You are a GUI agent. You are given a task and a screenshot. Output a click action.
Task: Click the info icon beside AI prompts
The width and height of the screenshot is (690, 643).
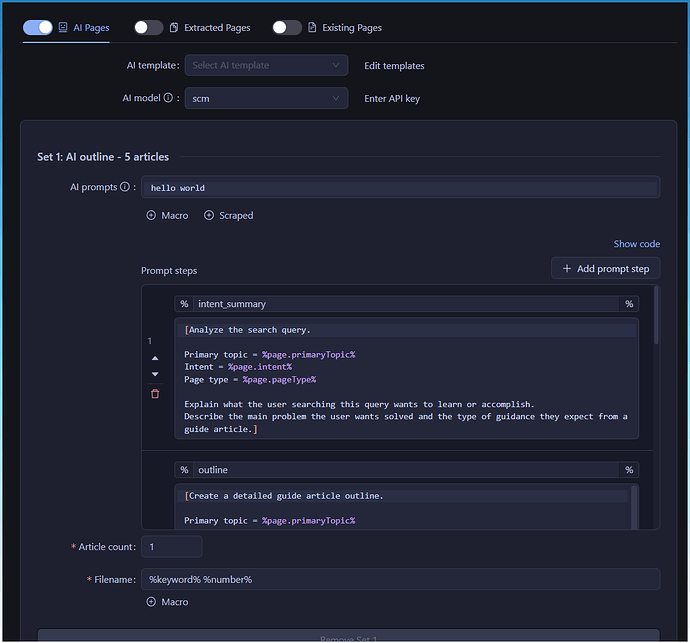(125, 187)
